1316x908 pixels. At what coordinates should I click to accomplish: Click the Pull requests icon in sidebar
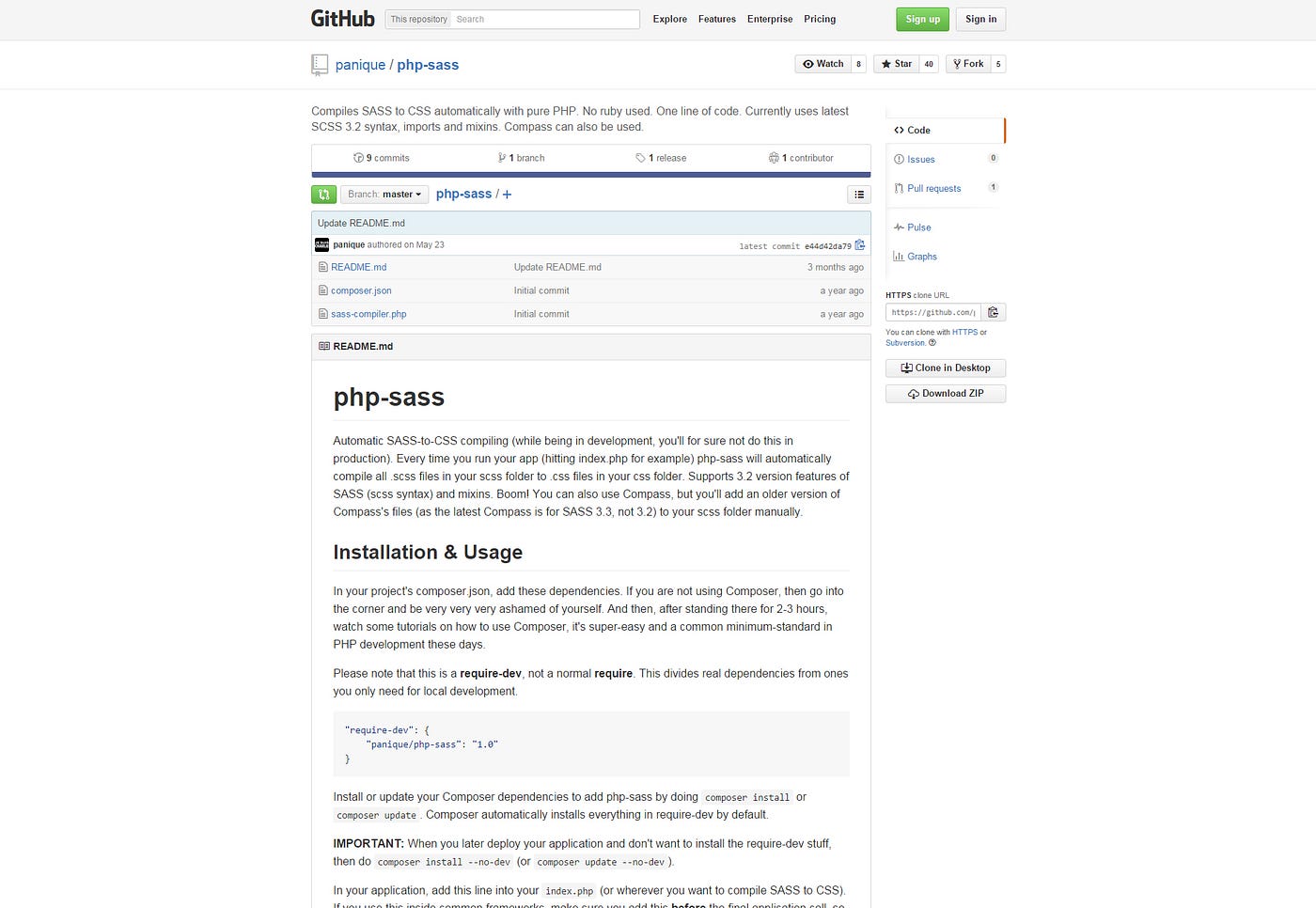(899, 189)
